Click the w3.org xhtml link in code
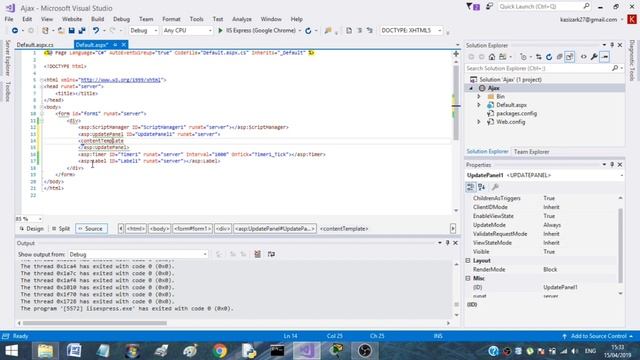 pos(121,80)
